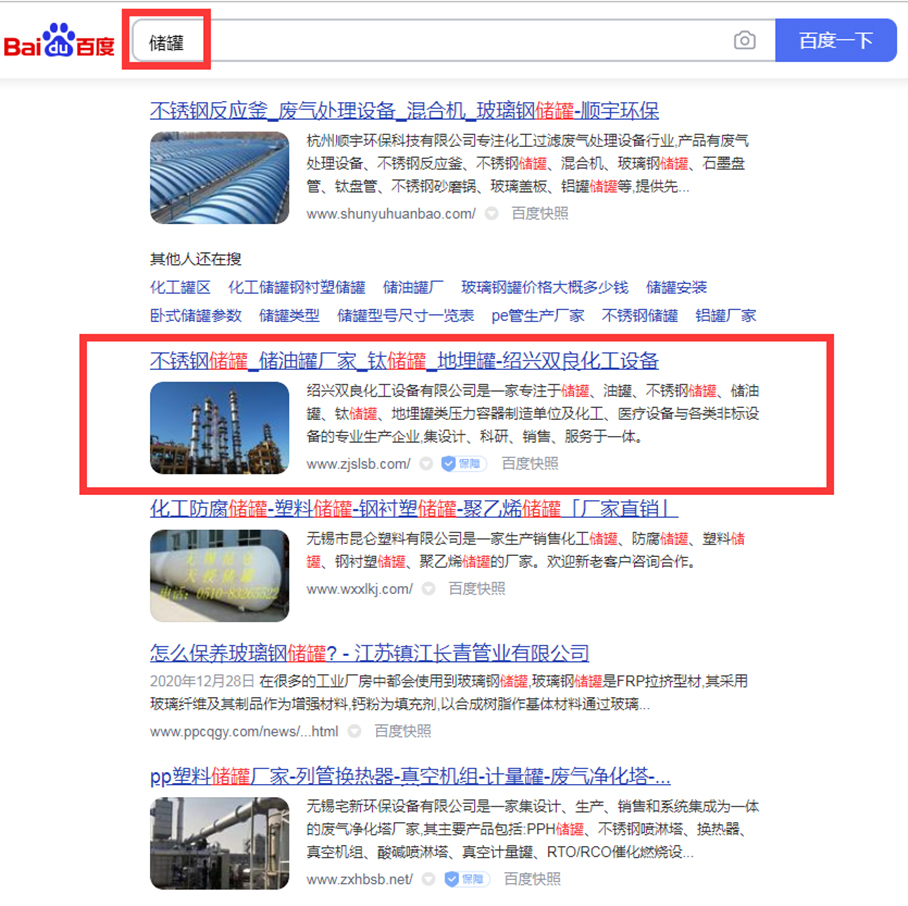Open the 绍兴双良化工设备 result title

click(404, 361)
